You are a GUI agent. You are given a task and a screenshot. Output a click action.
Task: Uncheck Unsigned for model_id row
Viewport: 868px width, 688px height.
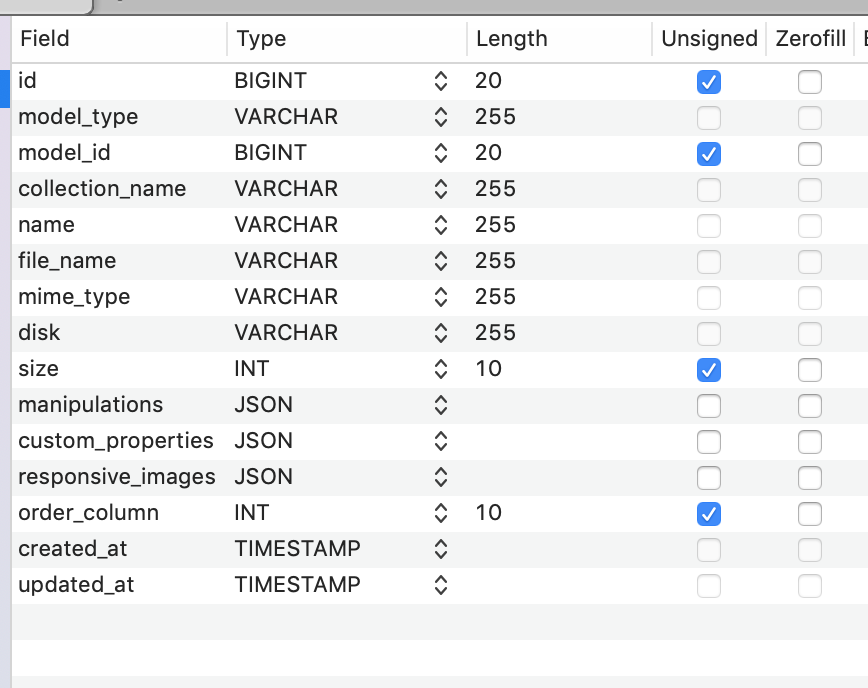pyautogui.click(x=709, y=154)
